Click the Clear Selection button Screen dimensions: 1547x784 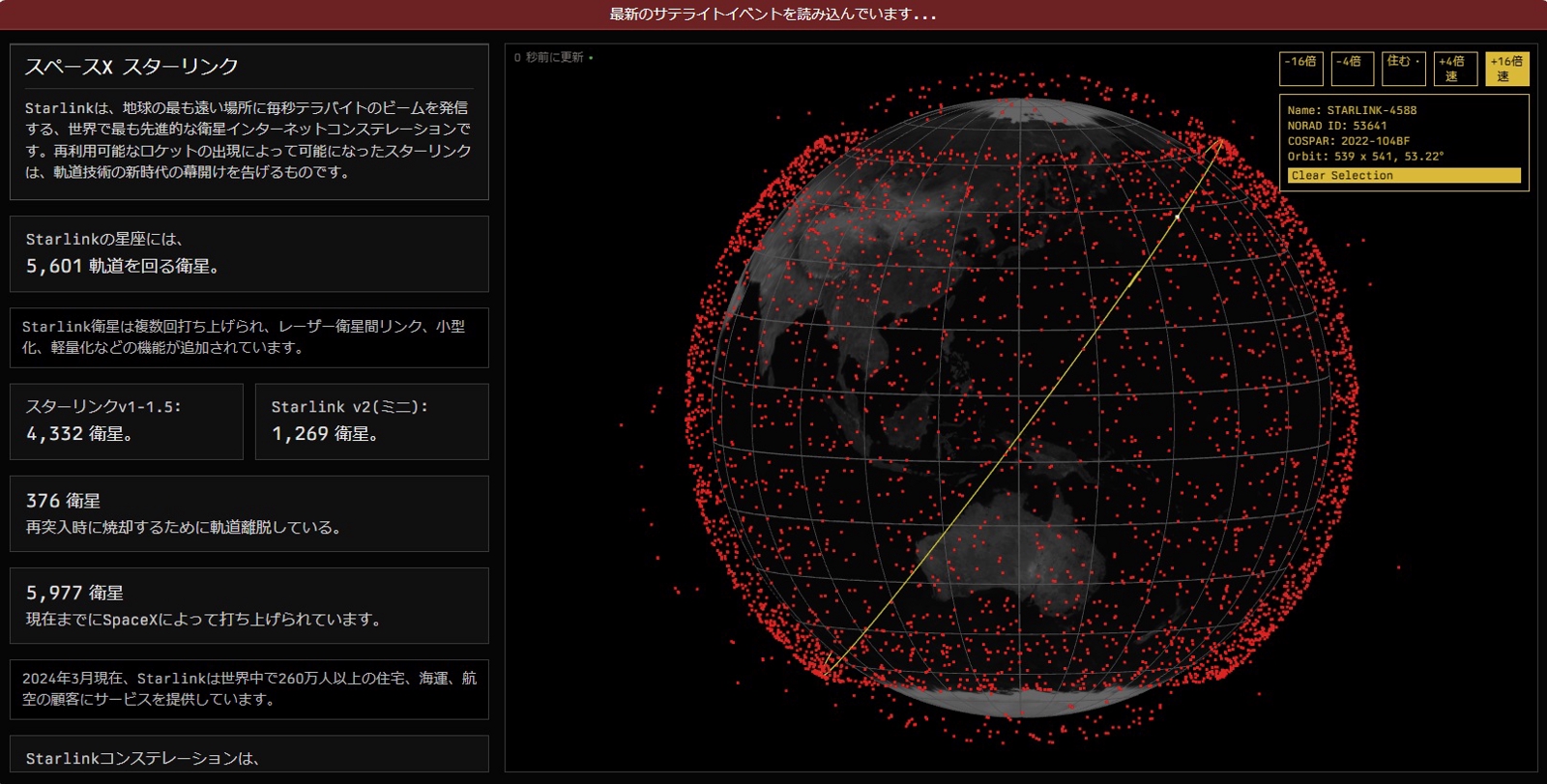click(1404, 175)
